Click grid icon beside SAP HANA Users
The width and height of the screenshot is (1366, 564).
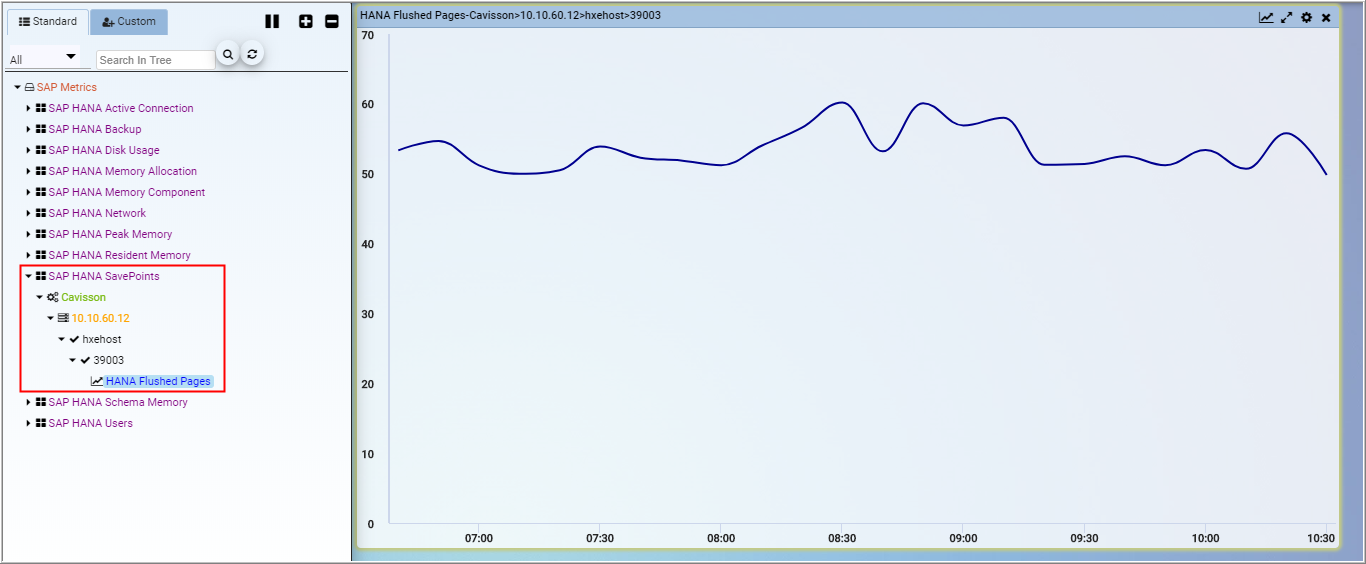[41, 423]
